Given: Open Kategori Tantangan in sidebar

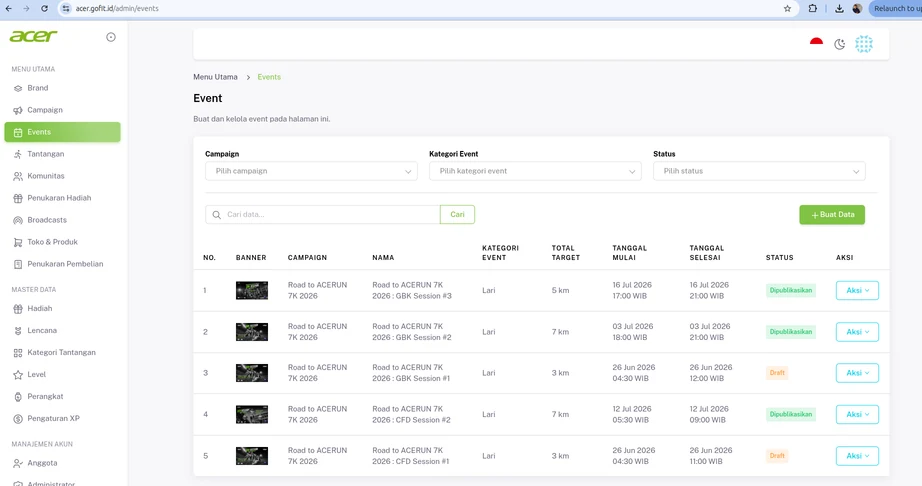Looking at the screenshot, I should point(62,353).
